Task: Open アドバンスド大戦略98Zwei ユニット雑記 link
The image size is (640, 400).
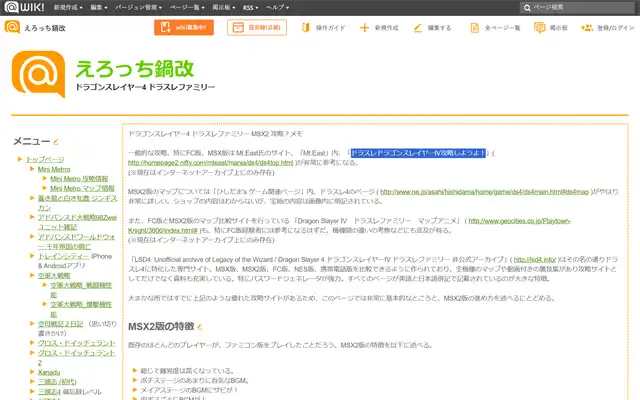Action: pos(77,222)
